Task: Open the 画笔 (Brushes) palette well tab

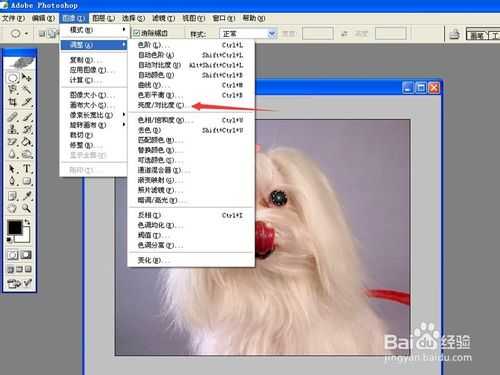Action: [477, 35]
